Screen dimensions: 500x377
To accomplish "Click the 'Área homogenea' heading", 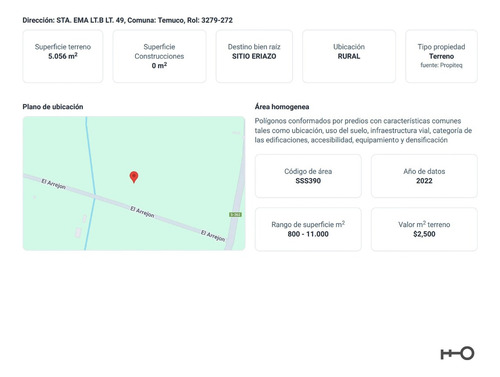I will tap(282, 107).
